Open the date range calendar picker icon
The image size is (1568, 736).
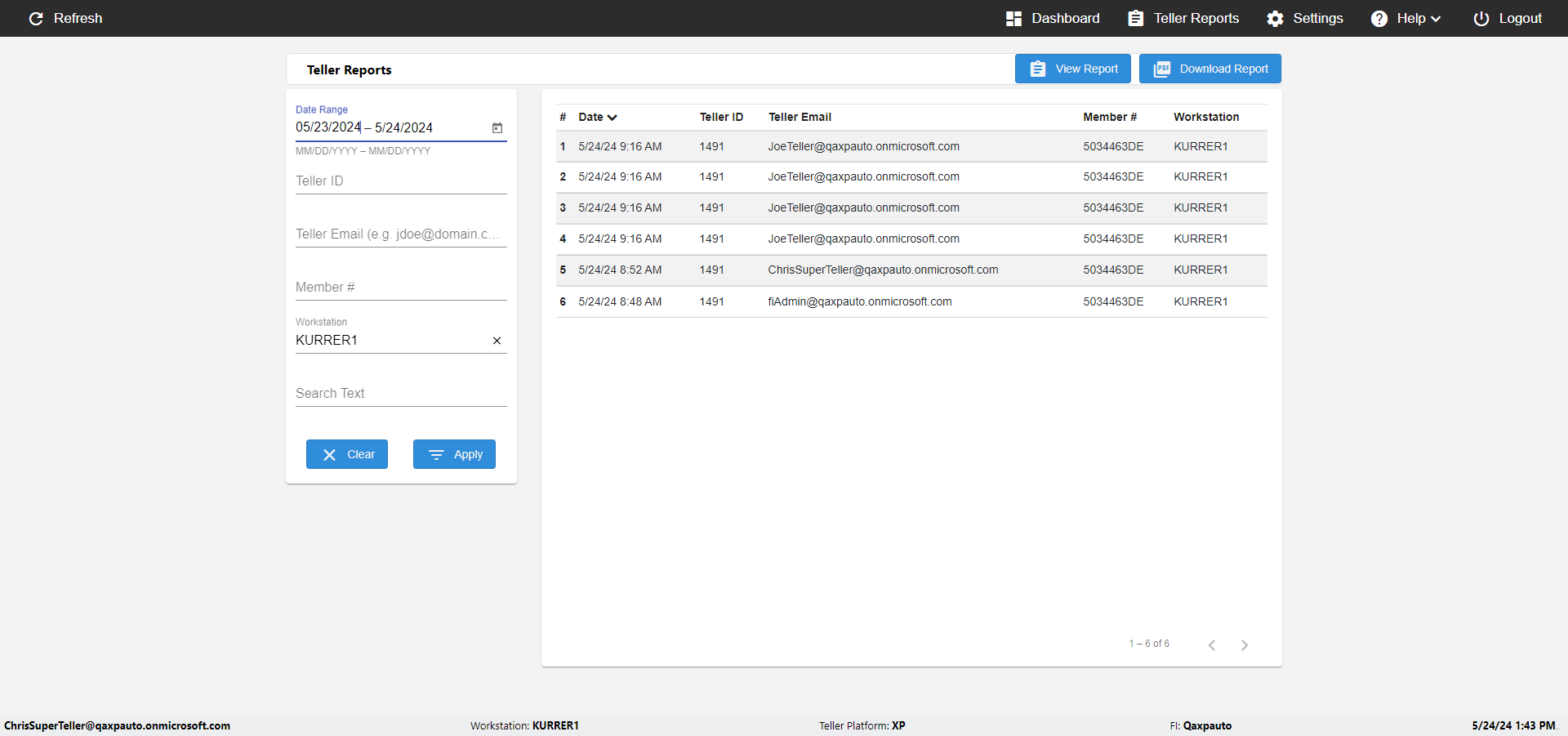497,127
